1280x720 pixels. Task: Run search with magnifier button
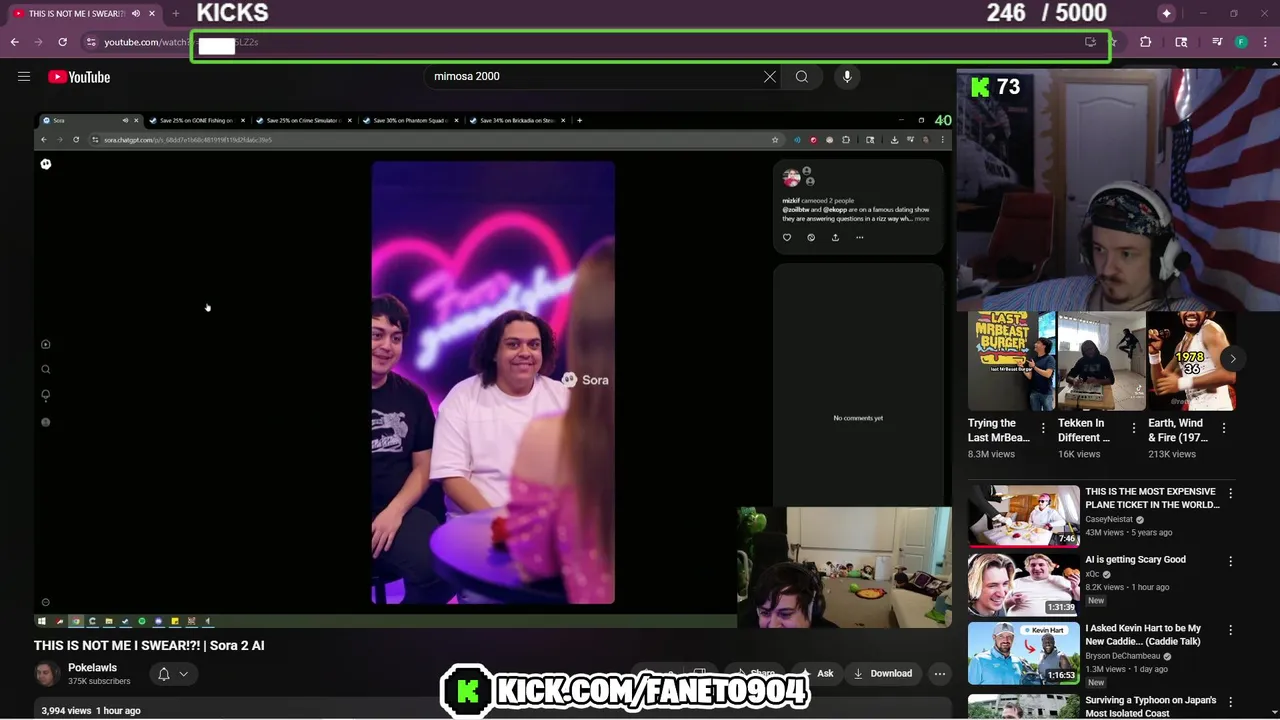click(x=802, y=76)
